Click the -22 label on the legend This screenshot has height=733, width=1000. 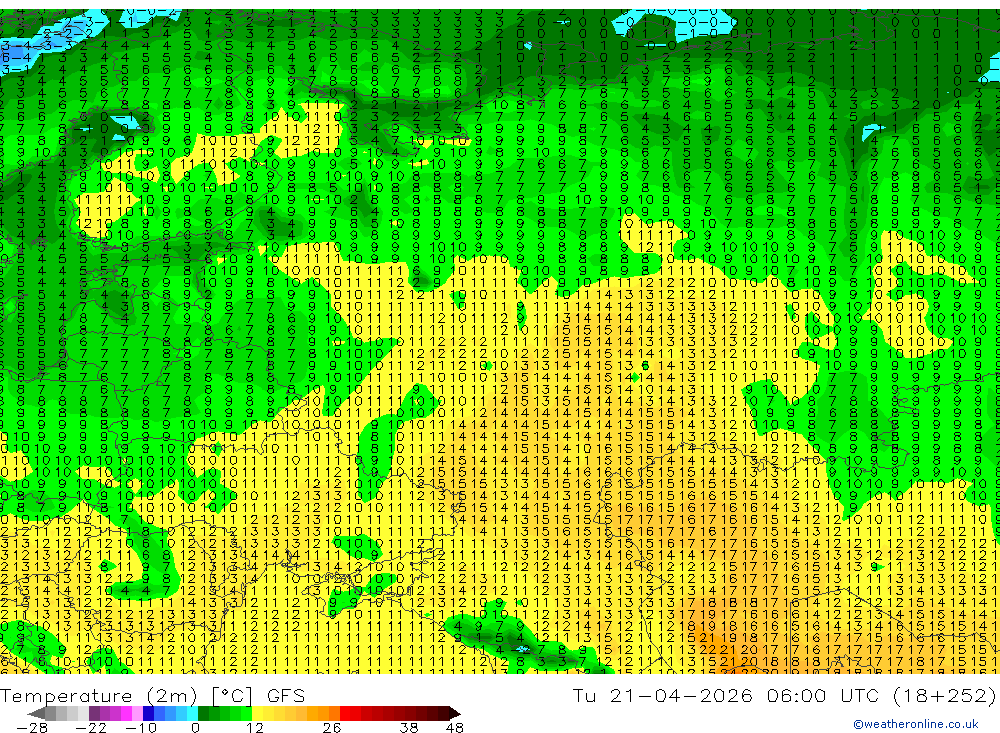point(91,728)
